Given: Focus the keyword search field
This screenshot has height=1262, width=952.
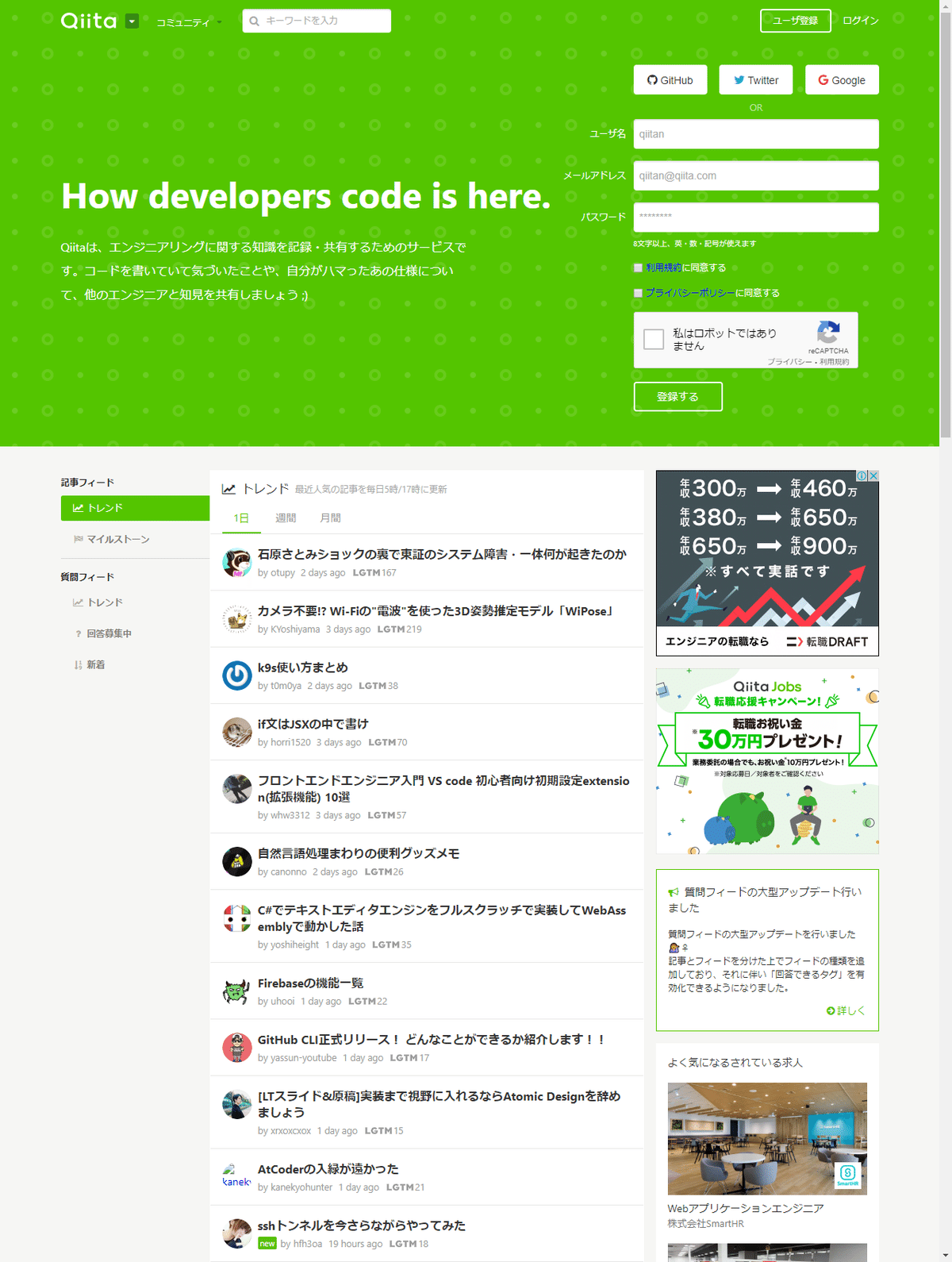Looking at the screenshot, I should click(x=317, y=21).
